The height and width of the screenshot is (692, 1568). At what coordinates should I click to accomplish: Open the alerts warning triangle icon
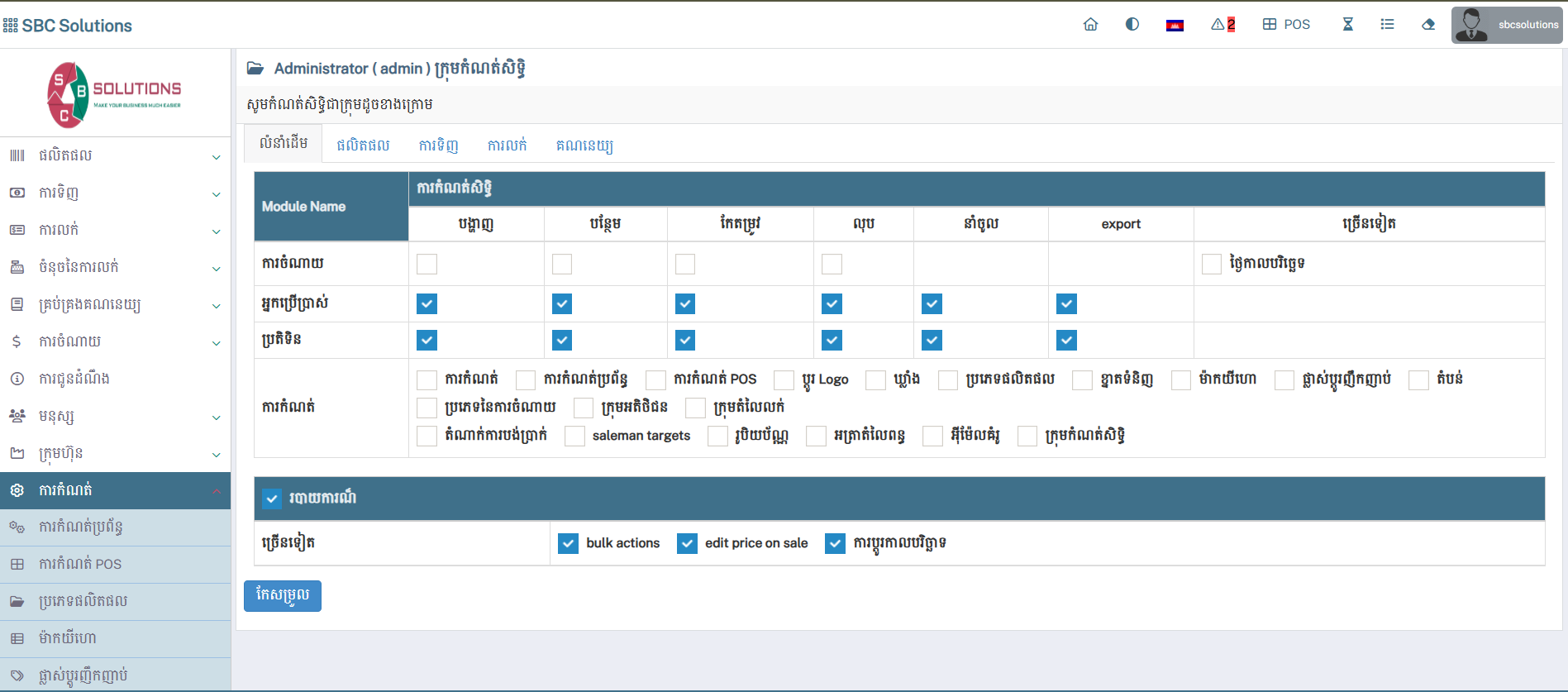1222,25
